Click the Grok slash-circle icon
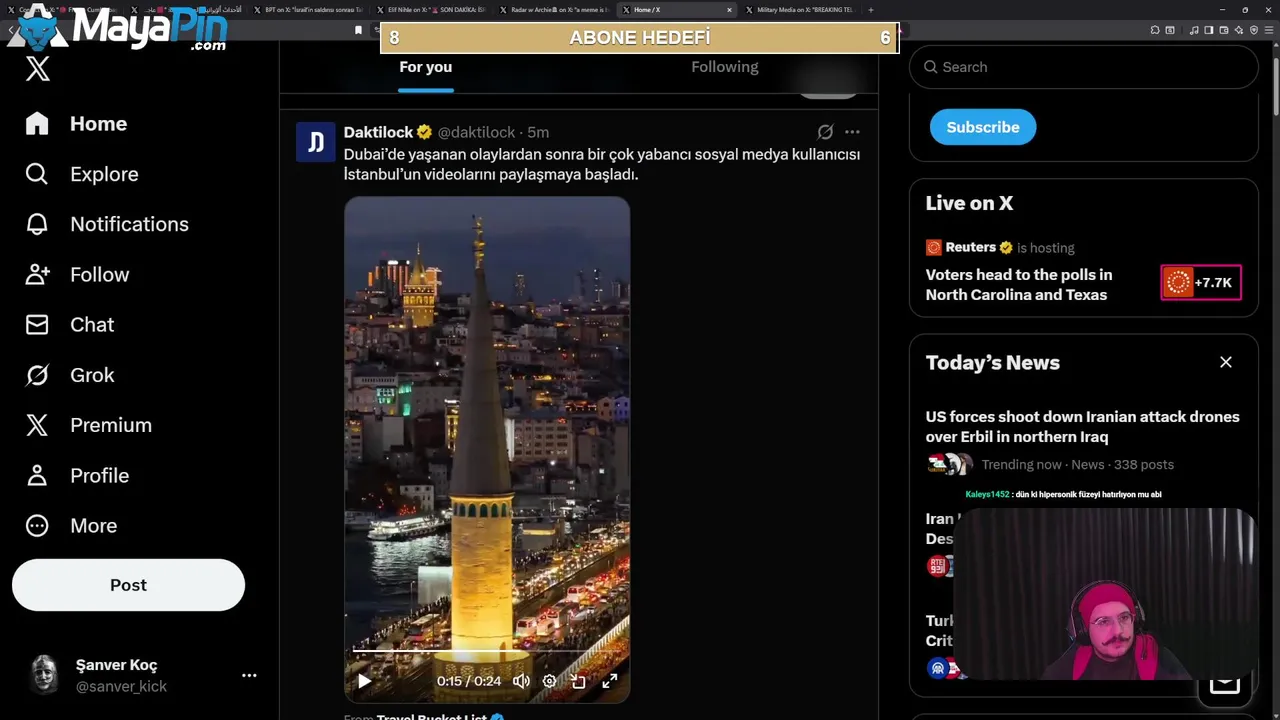 (37, 375)
